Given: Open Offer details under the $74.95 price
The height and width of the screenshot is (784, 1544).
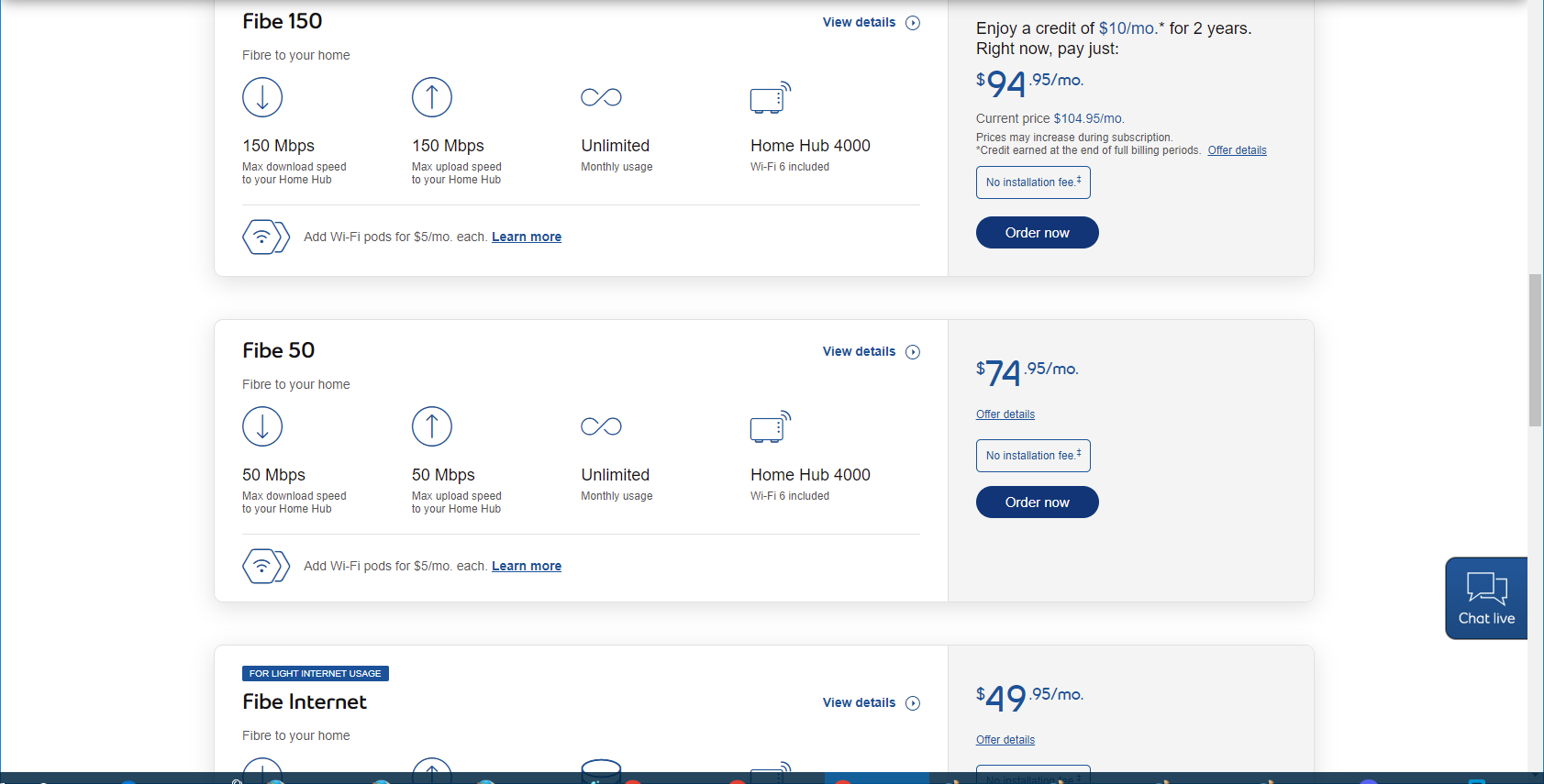Looking at the screenshot, I should click(1005, 414).
